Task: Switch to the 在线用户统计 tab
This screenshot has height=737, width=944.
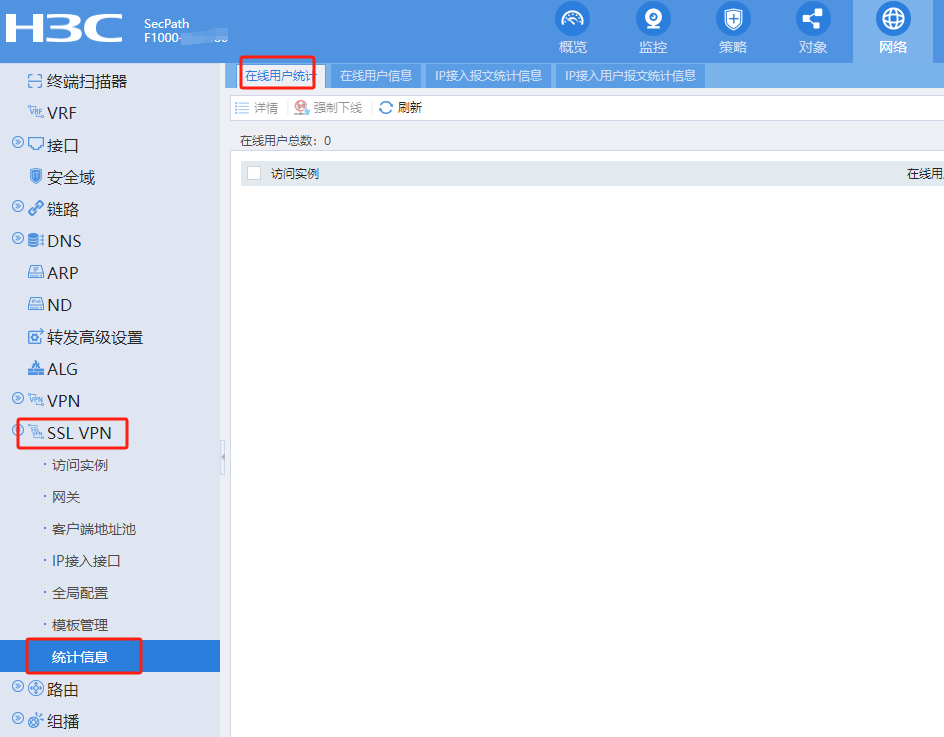Action: pyautogui.click(x=280, y=76)
